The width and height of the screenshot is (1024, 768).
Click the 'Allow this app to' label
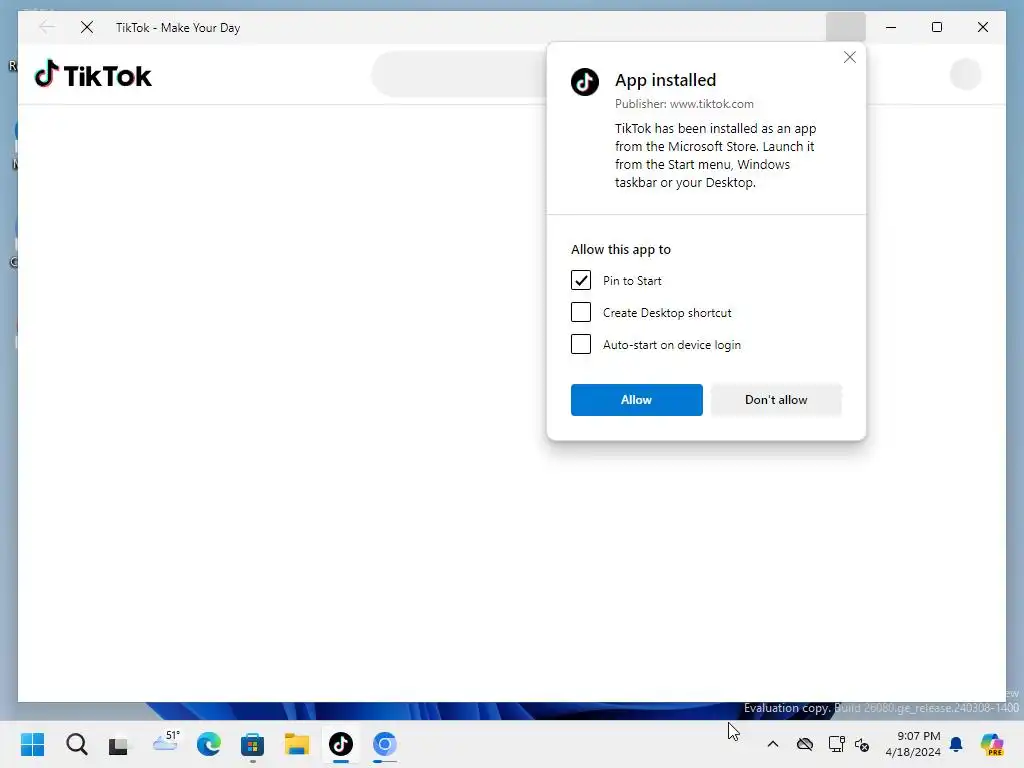coord(620,249)
